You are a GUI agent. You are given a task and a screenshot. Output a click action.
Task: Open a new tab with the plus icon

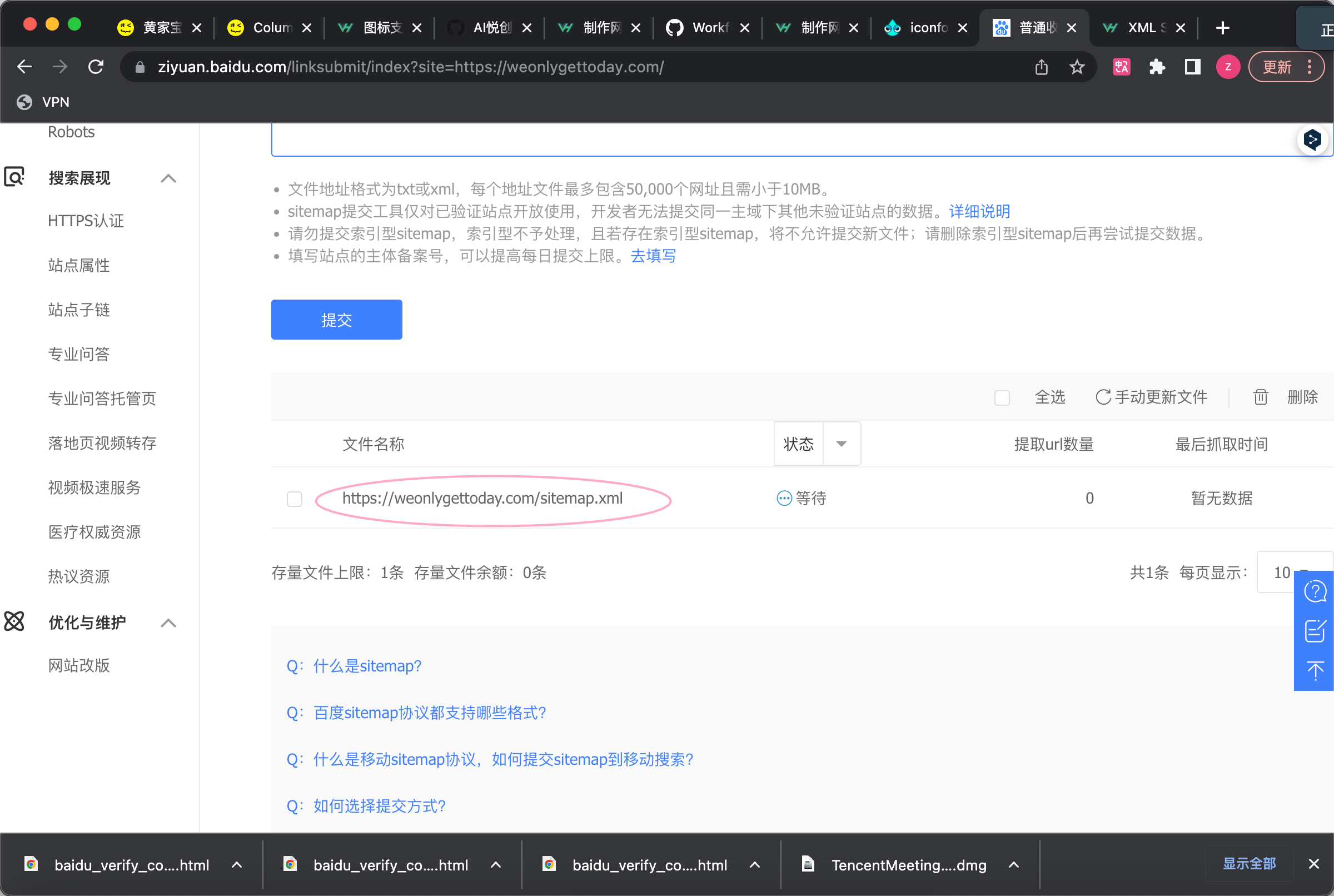(x=1223, y=27)
